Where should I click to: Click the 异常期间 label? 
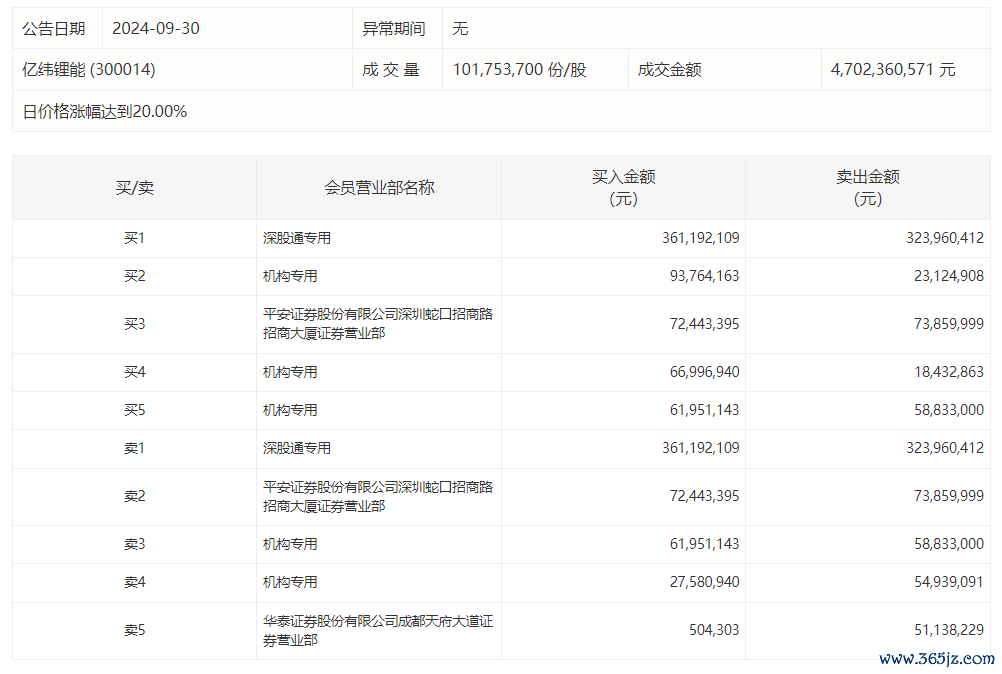tap(394, 29)
